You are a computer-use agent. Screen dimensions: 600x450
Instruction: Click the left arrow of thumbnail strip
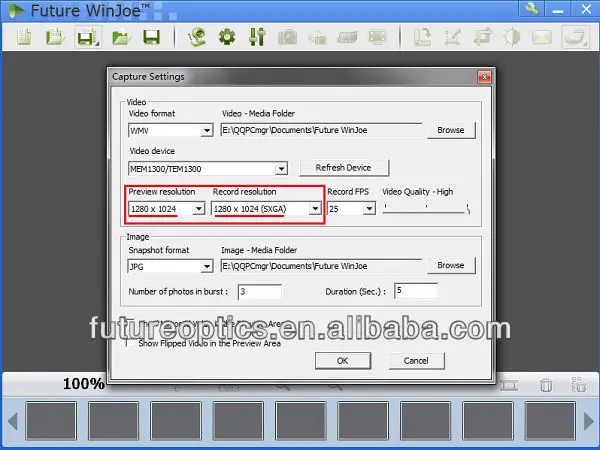click(13, 421)
